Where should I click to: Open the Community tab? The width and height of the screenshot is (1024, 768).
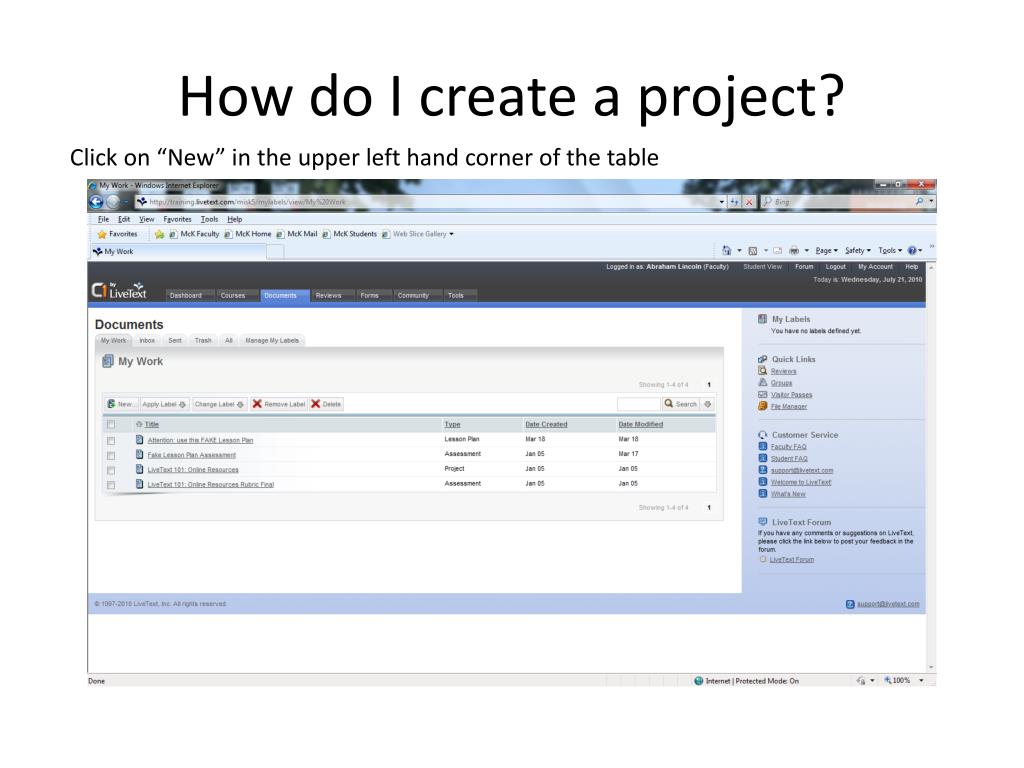(413, 296)
